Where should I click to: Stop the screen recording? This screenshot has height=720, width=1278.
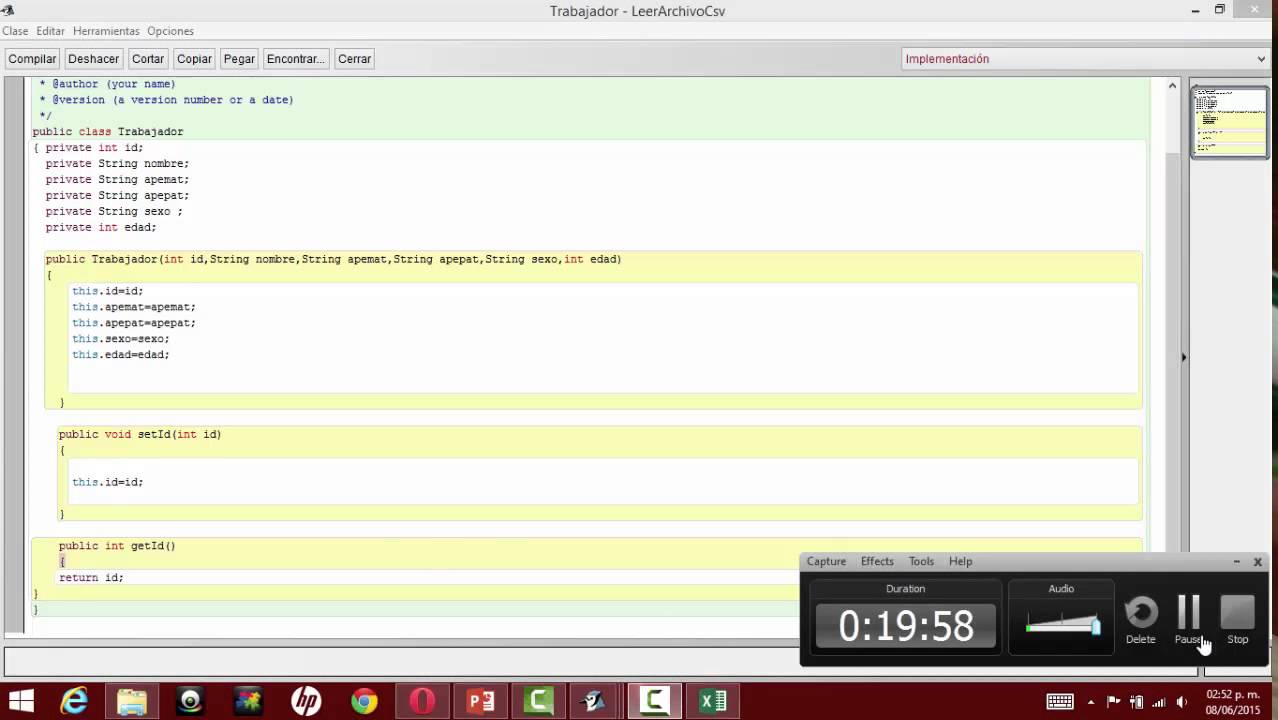1238,620
